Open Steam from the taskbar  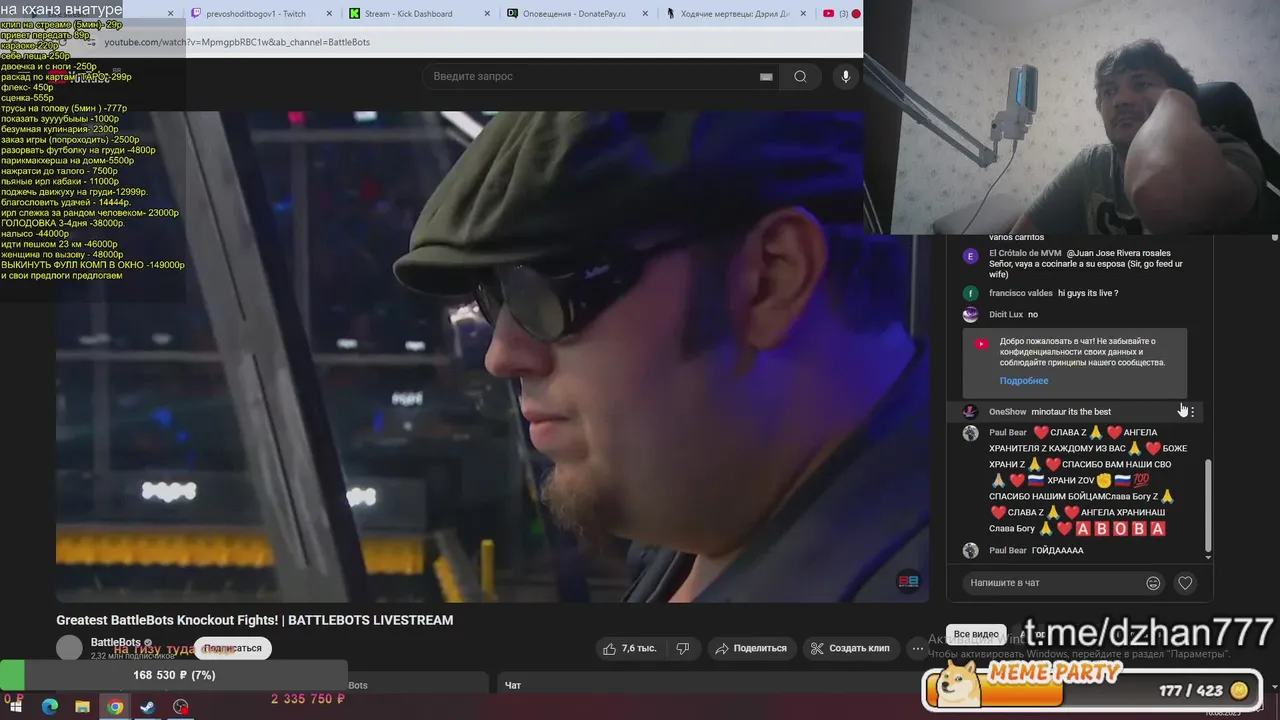(x=147, y=707)
